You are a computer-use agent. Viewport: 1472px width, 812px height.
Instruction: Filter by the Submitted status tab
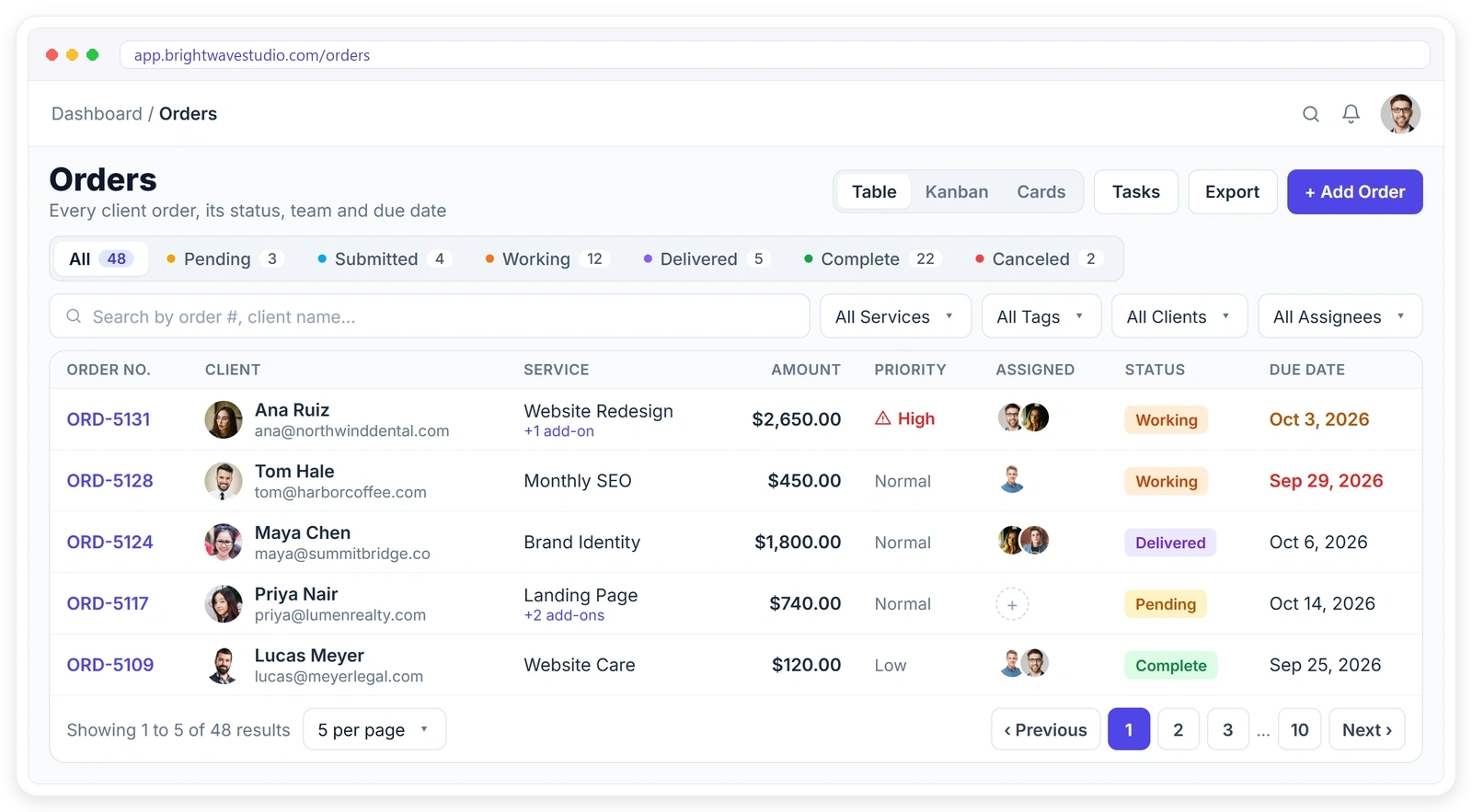pos(384,259)
